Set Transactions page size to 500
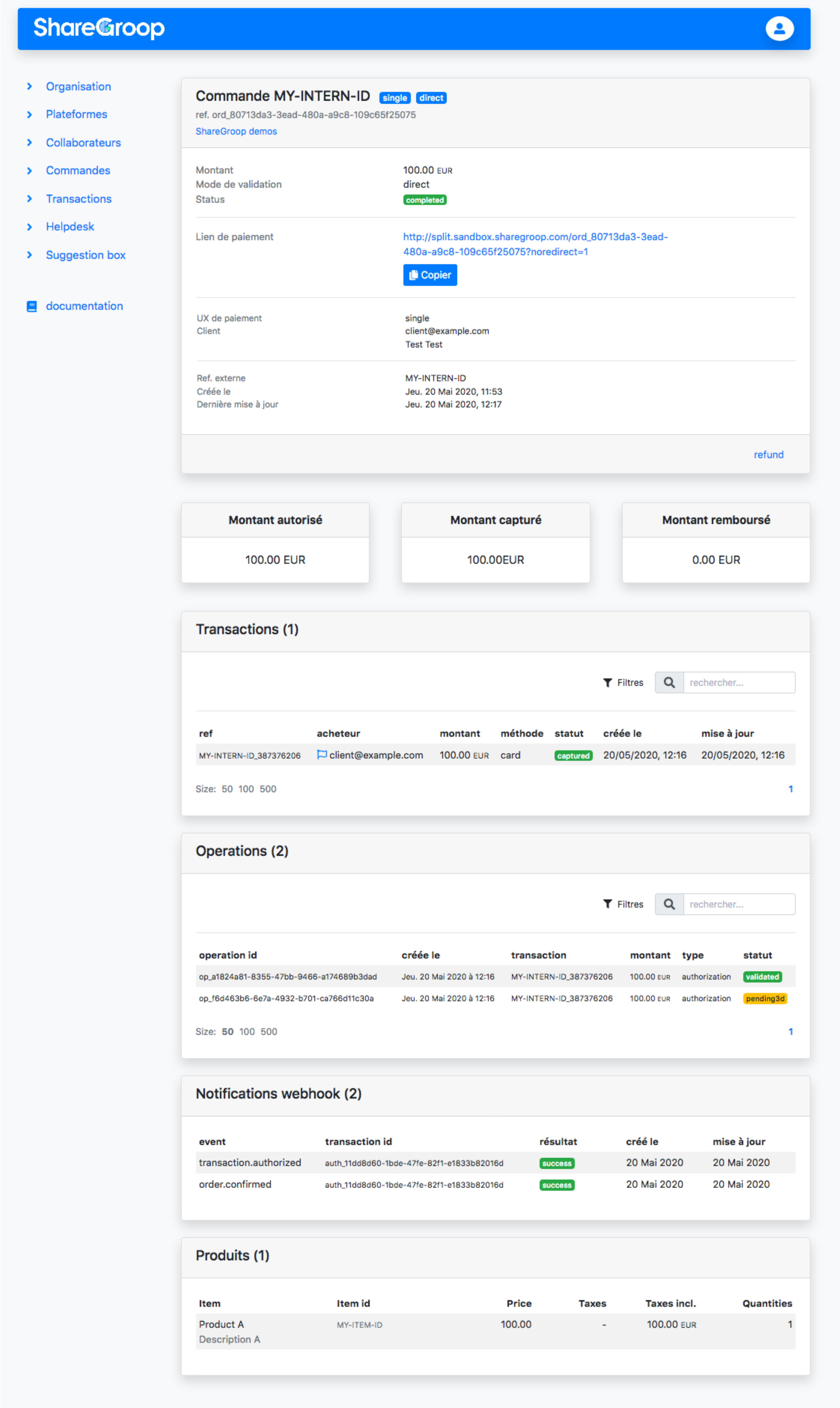The width and height of the screenshot is (840, 1408). [268, 789]
